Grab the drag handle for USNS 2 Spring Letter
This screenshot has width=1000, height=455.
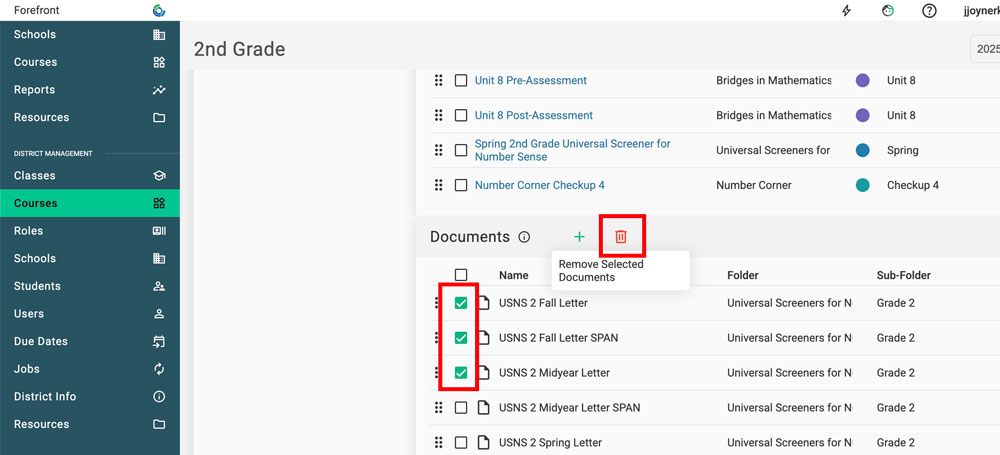(438, 442)
